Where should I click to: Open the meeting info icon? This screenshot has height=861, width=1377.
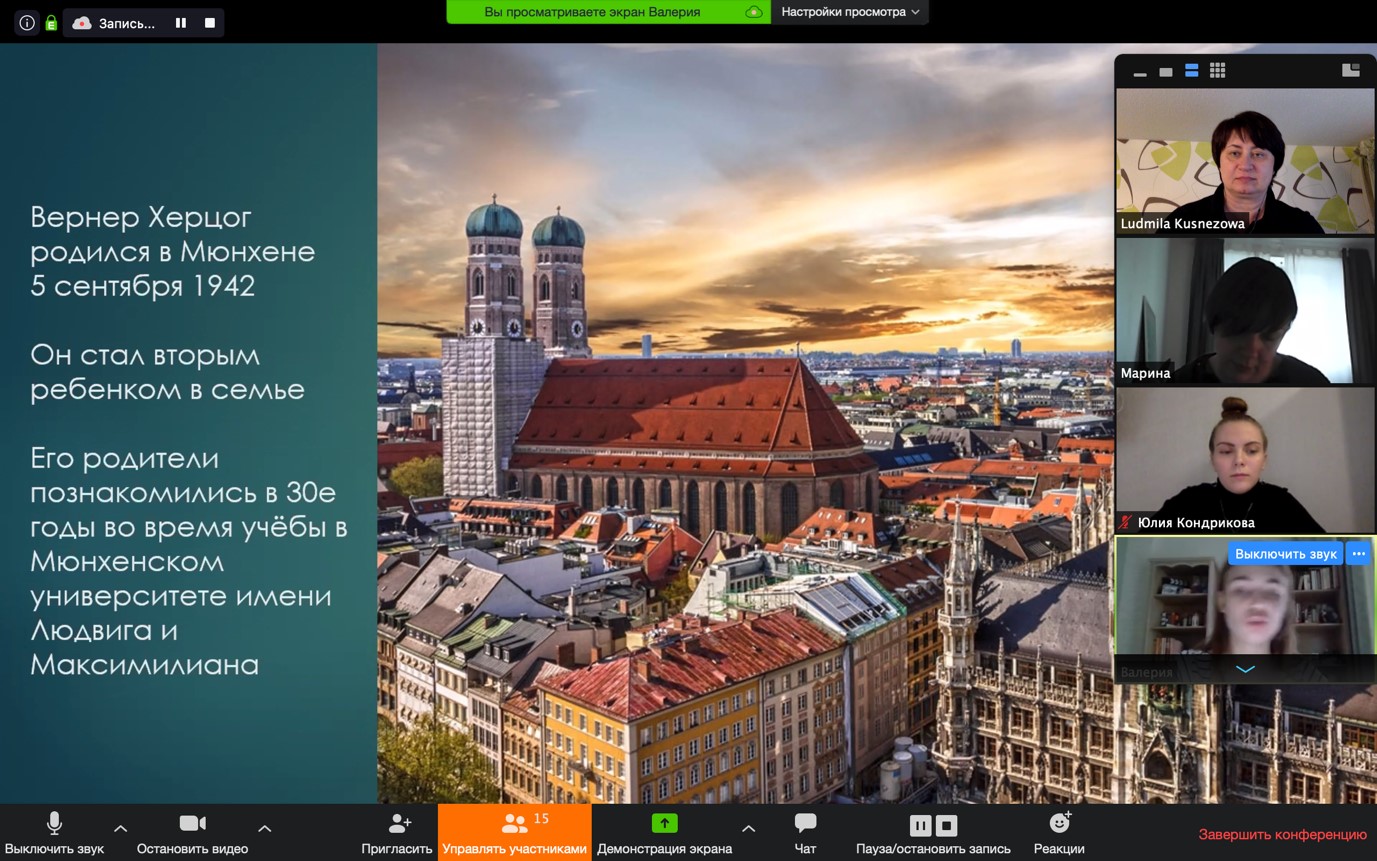27,23
